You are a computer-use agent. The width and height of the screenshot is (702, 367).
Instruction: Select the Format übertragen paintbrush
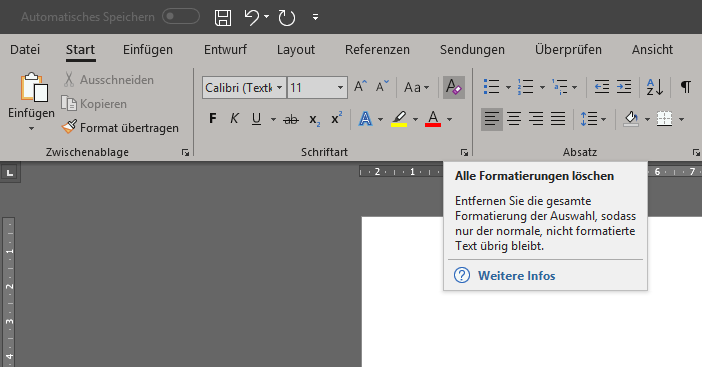click(120, 128)
